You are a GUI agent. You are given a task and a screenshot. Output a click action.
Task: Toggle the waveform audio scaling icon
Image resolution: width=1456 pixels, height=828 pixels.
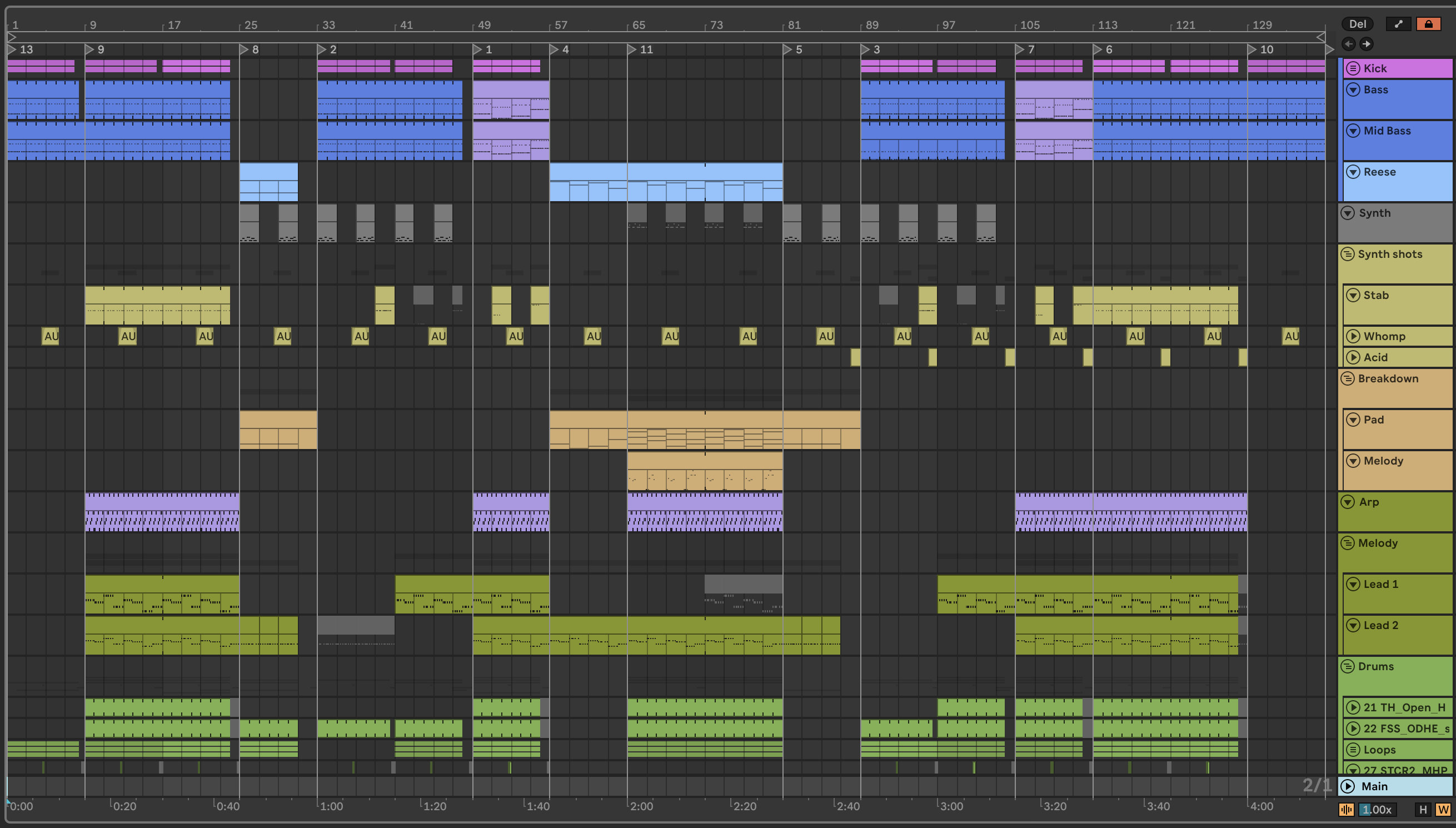point(1346,809)
